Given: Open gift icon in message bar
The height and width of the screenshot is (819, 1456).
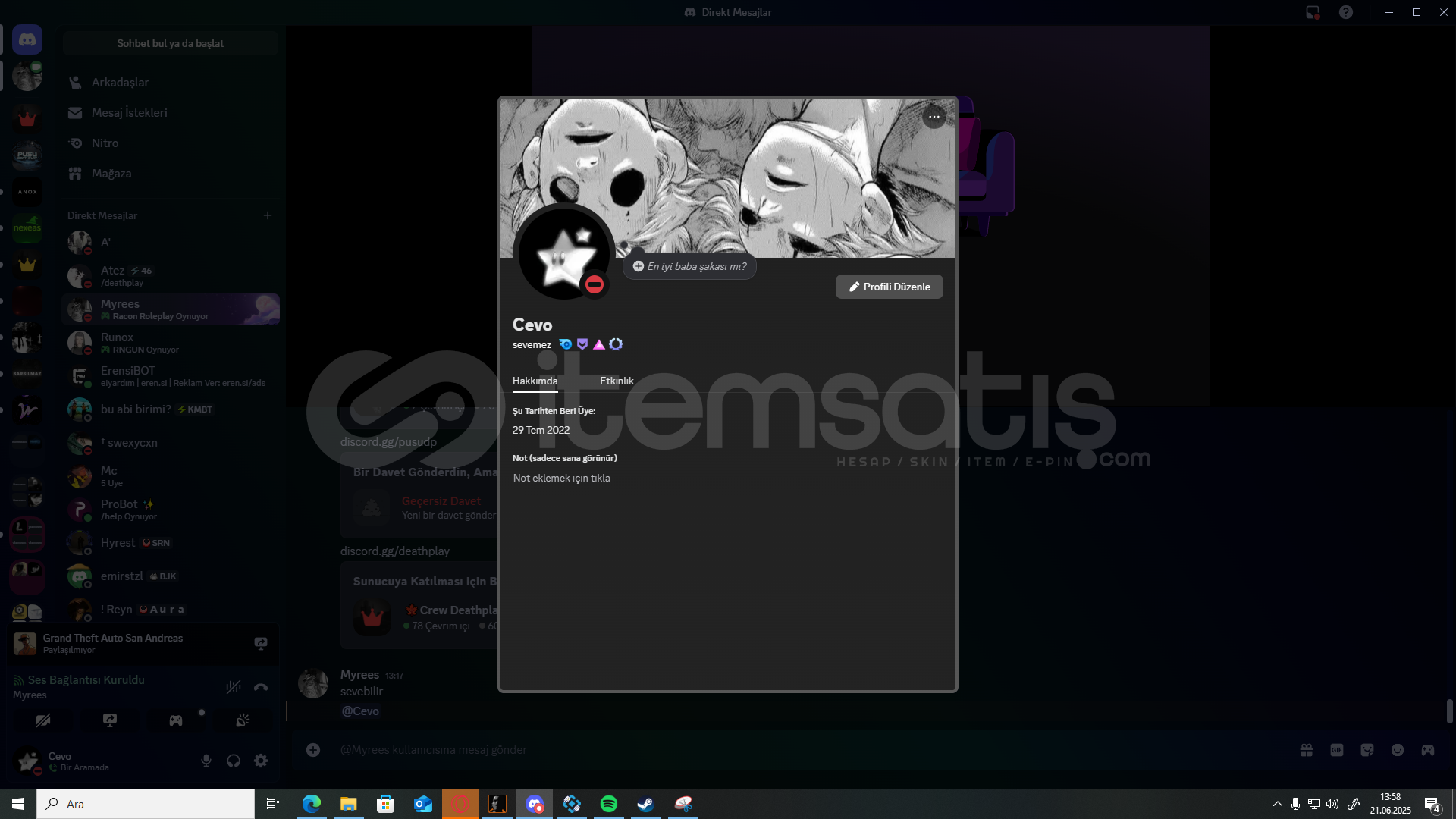Looking at the screenshot, I should pos(1307,750).
